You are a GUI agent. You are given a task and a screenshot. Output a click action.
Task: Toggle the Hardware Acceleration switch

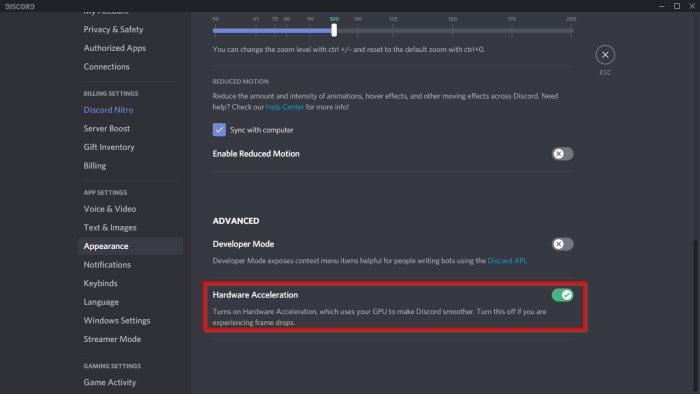562,295
